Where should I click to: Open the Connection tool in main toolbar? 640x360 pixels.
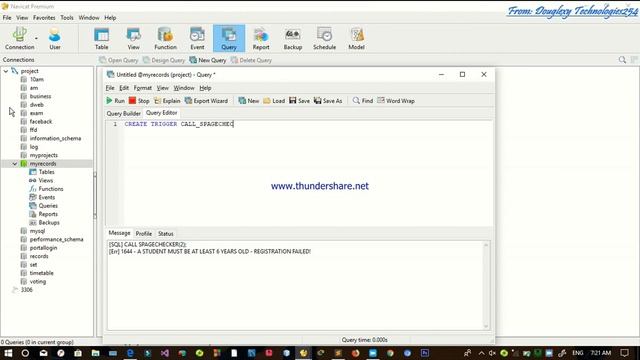pyautogui.click(x=20, y=38)
